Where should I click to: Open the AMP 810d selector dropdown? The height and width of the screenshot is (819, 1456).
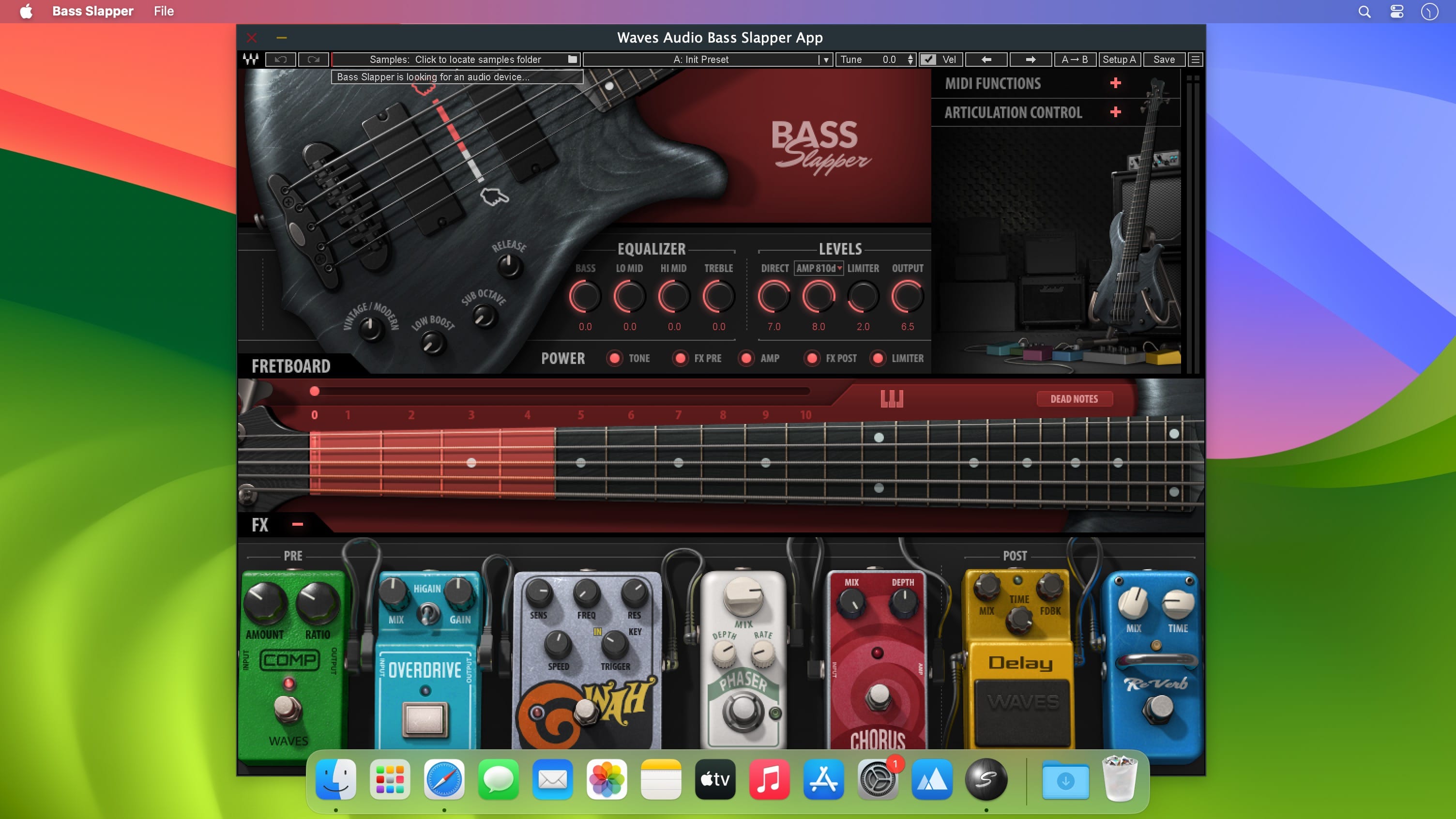click(x=819, y=269)
